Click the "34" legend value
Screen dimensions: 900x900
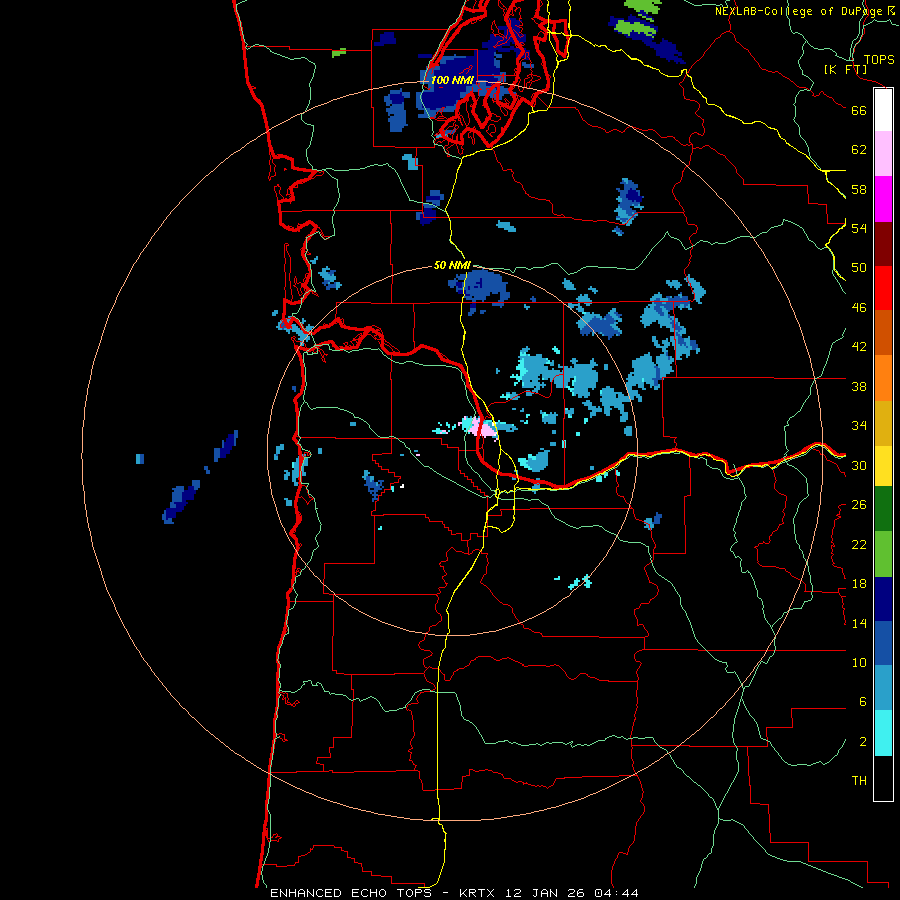click(x=859, y=426)
